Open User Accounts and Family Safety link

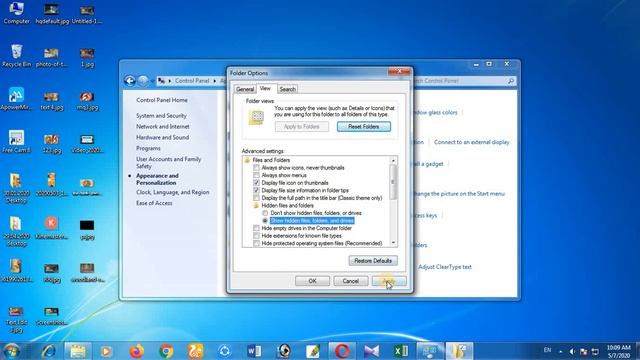pos(169,162)
